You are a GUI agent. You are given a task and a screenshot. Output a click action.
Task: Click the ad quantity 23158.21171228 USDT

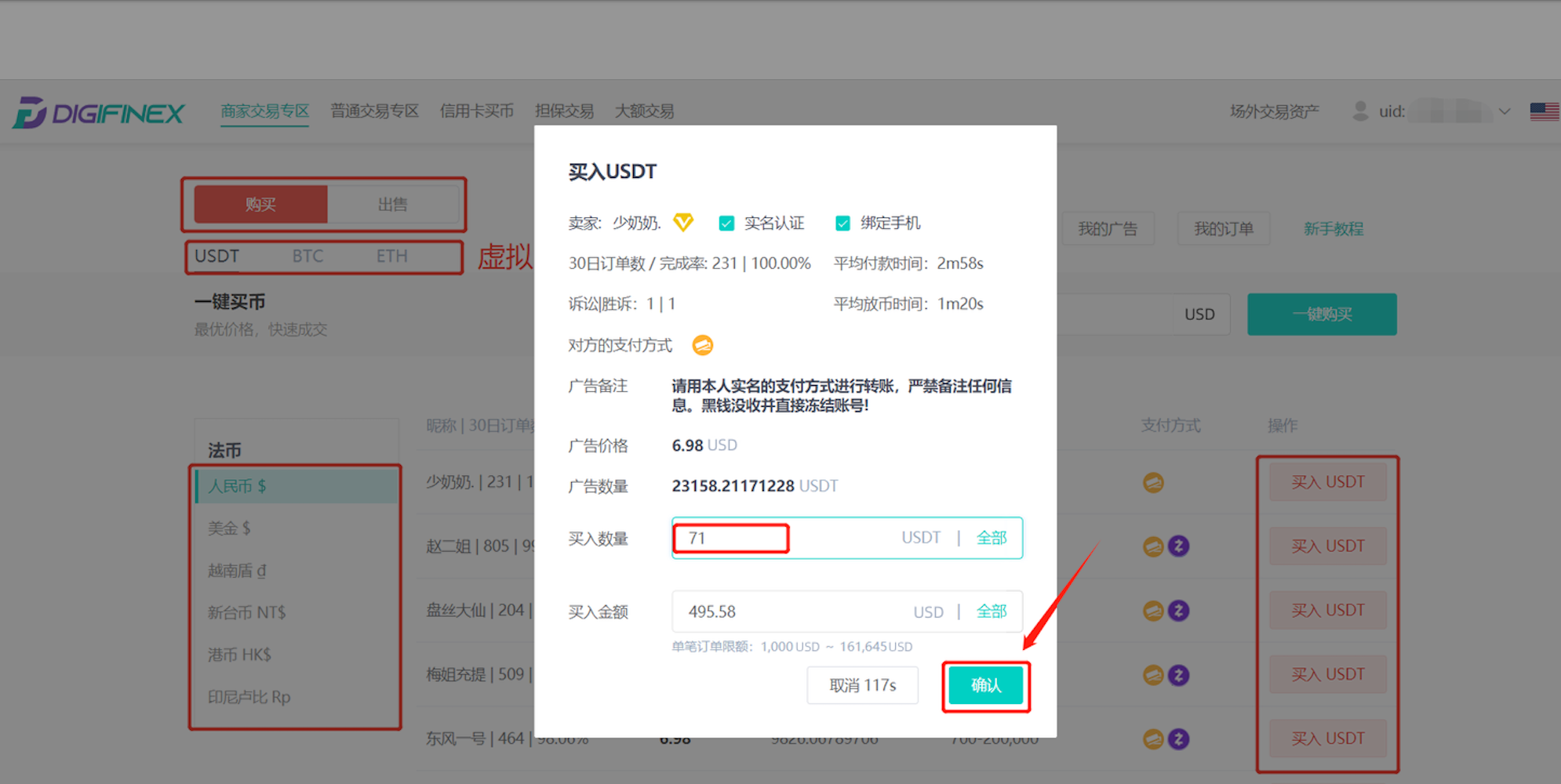(755, 486)
